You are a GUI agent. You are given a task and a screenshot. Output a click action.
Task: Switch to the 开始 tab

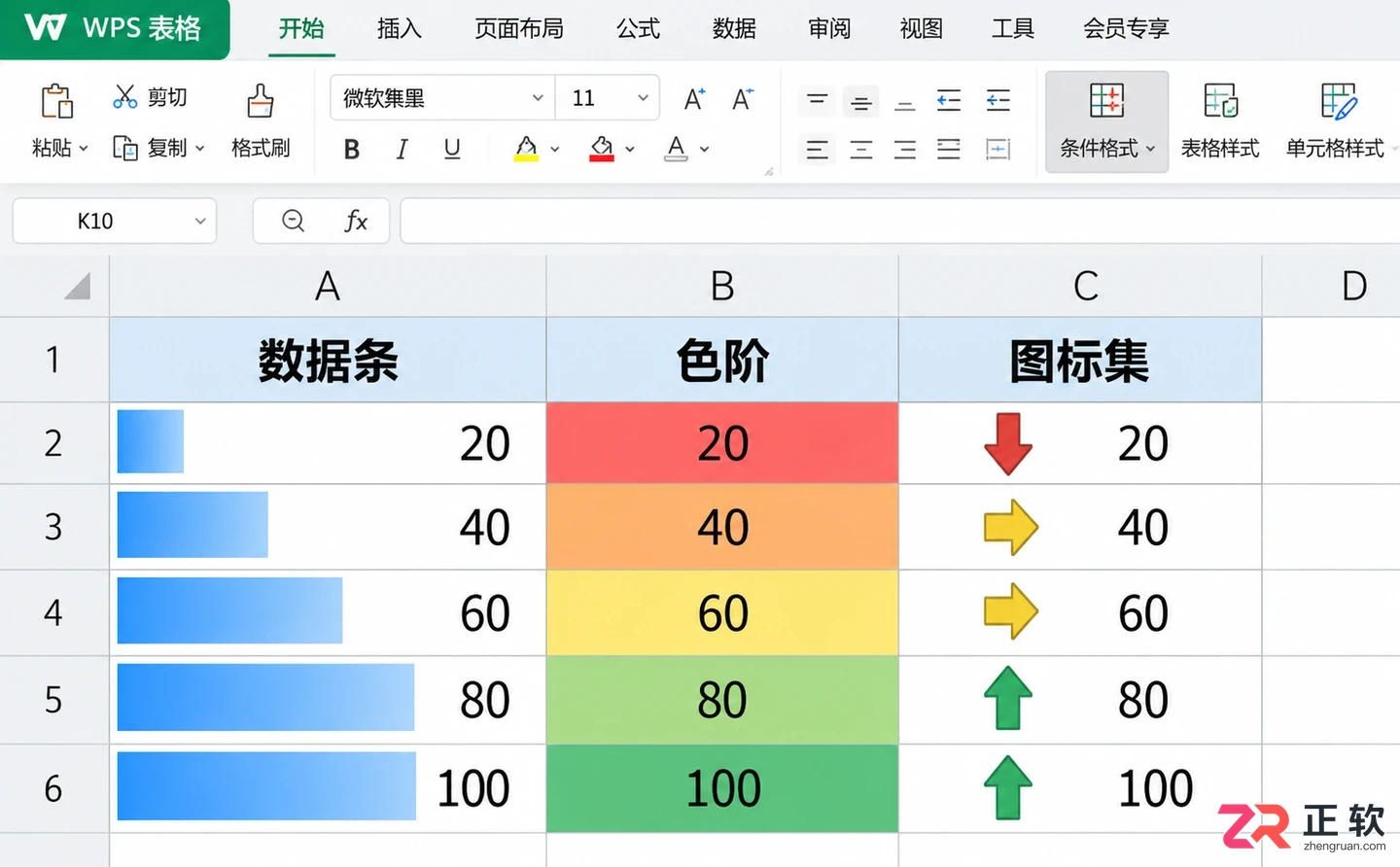[x=301, y=29]
